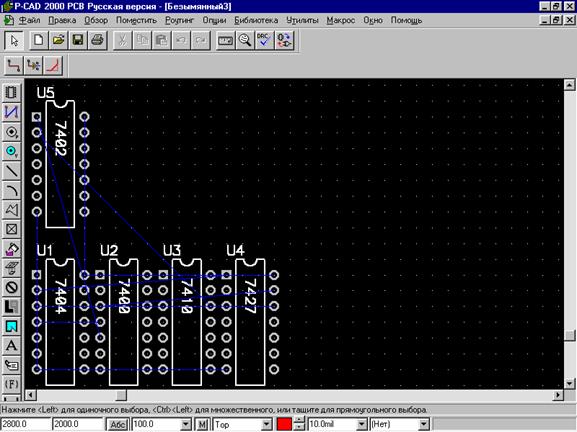This screenshot has height=432, width=577.
Task: Open the Top layer dropdown
Action: tap(267, 424)
